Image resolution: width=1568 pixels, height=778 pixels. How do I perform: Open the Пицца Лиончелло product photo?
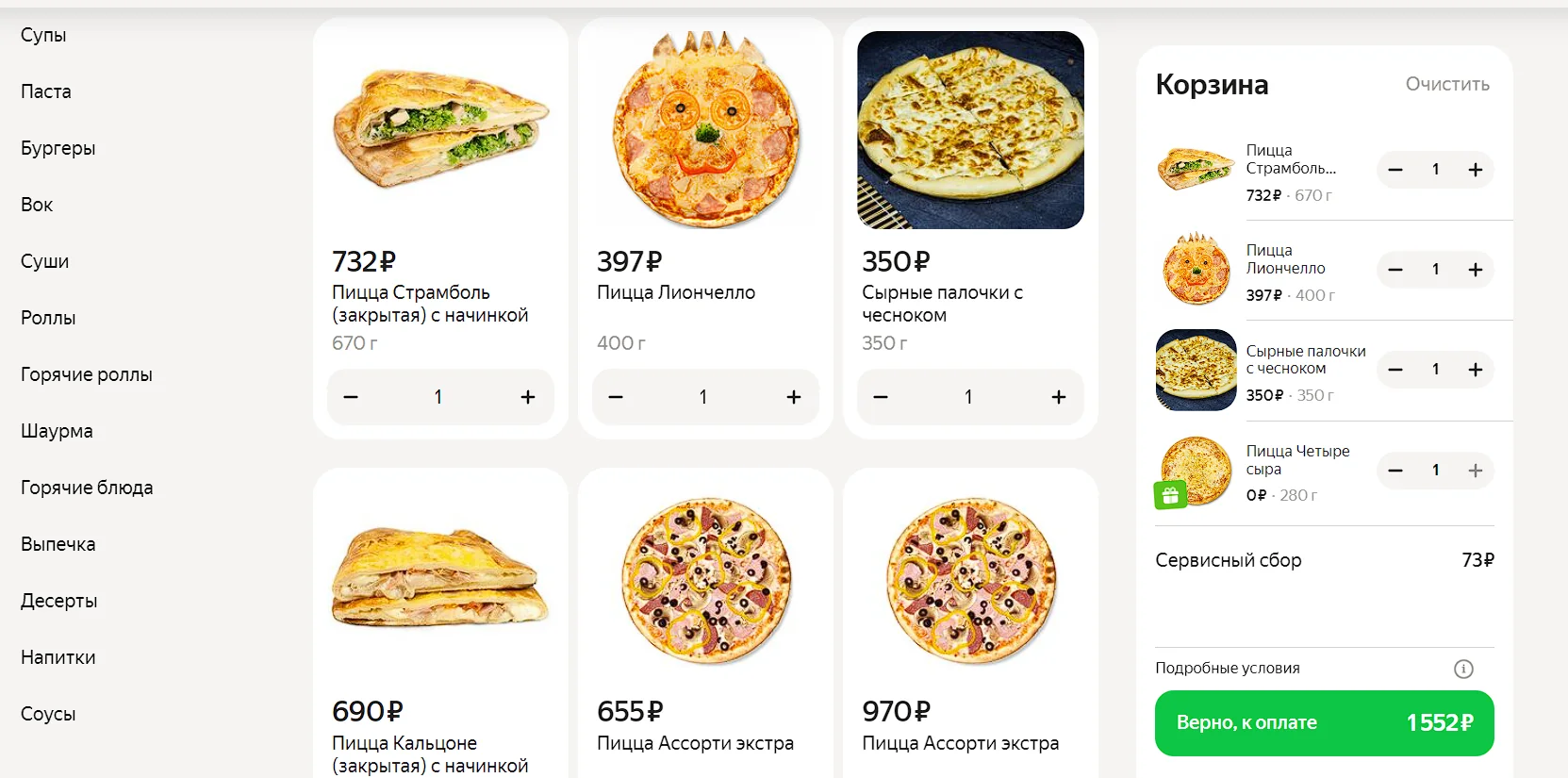click(x=705, y=130)
